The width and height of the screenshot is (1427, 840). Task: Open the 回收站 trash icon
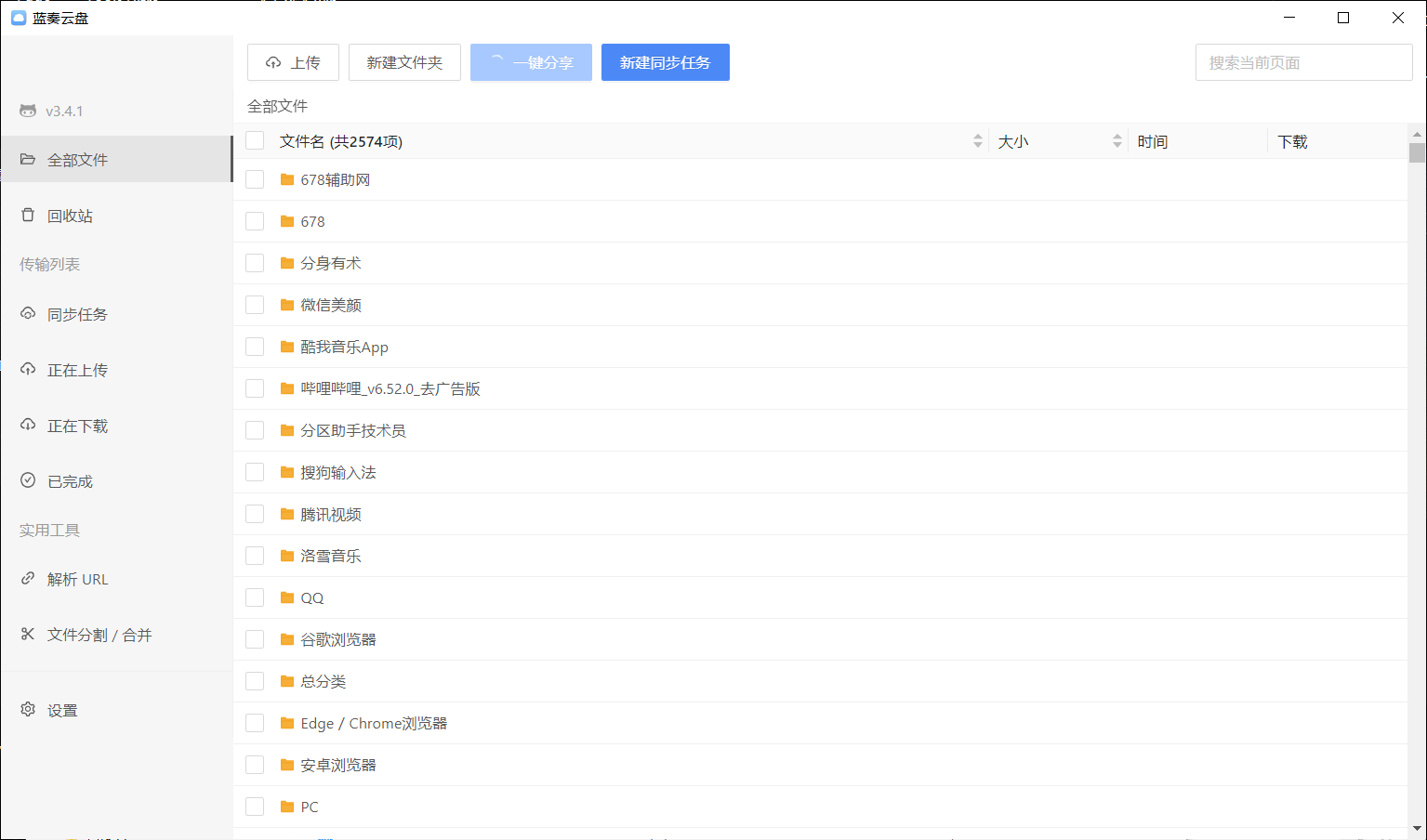28,215
